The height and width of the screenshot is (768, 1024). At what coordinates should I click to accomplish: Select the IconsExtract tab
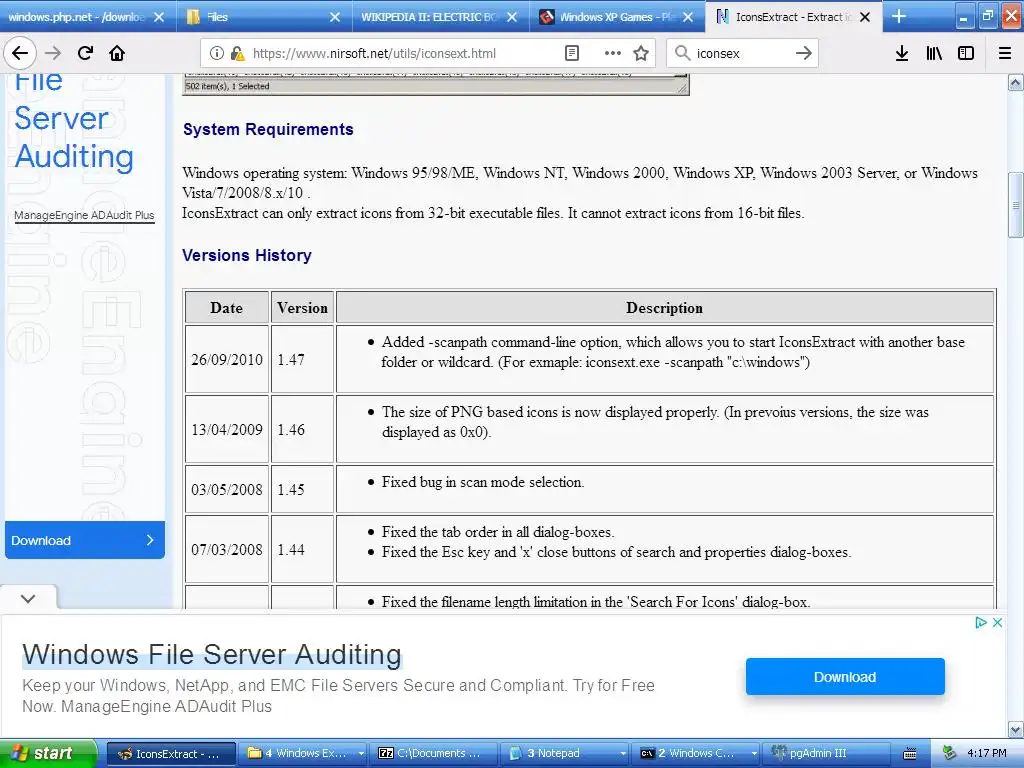click(x=793, y=17)
